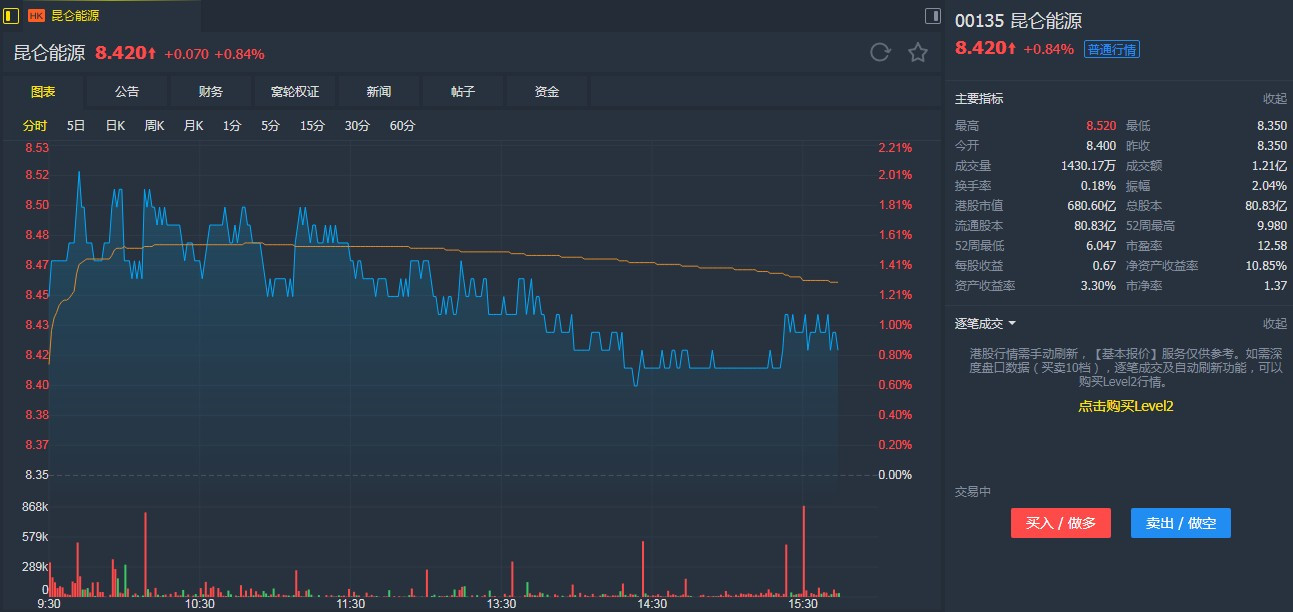
Task: Switch to 月K chart
Action: tap(193, 125)
